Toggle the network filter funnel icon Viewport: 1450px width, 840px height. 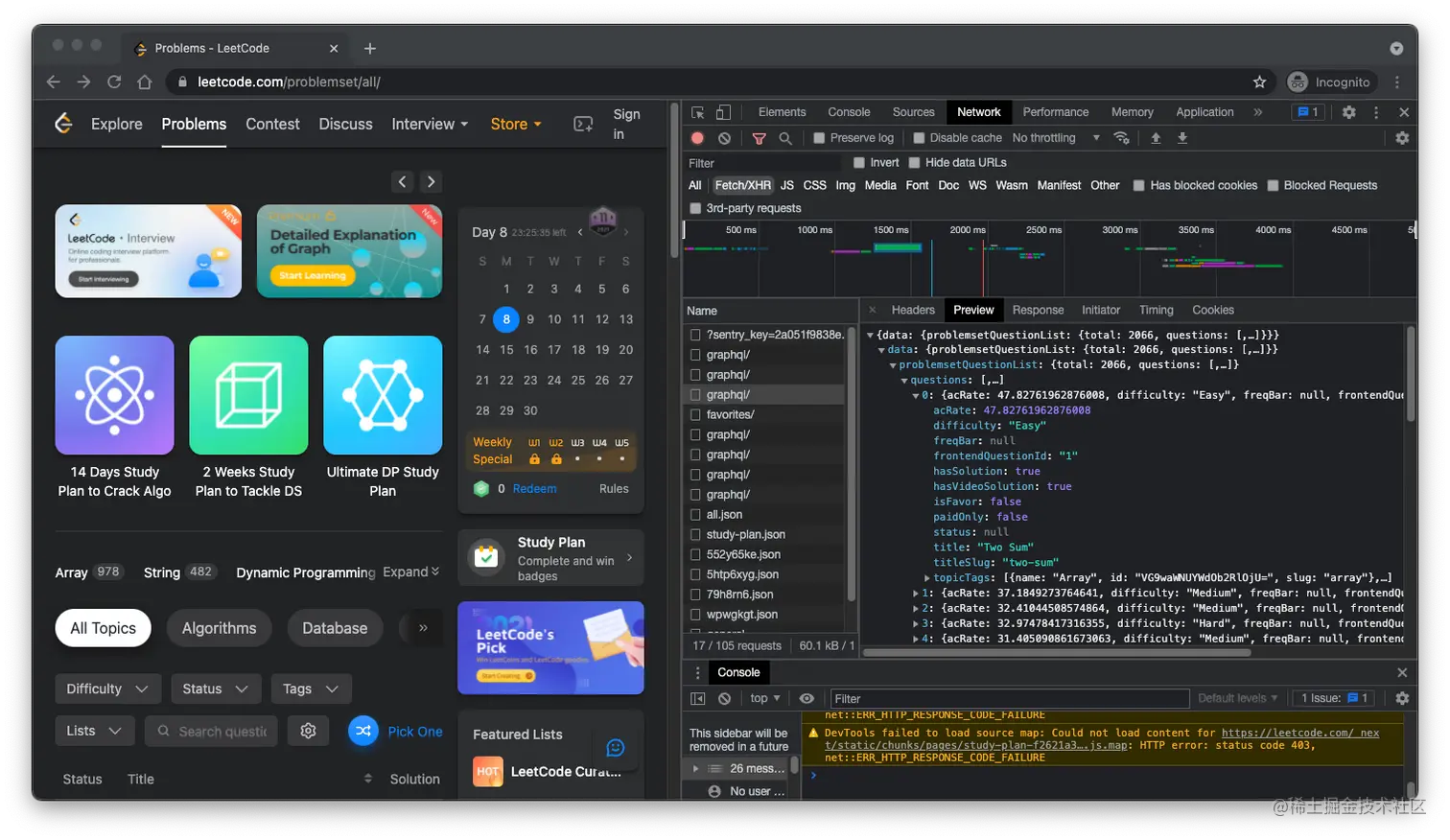pyautogui.click(x=759, y=138)
